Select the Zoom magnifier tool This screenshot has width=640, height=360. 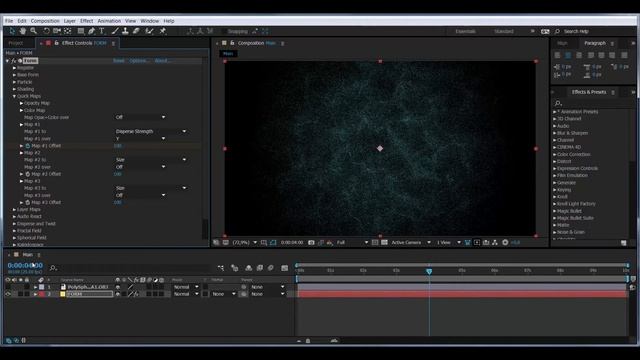(x=33, y=31)
